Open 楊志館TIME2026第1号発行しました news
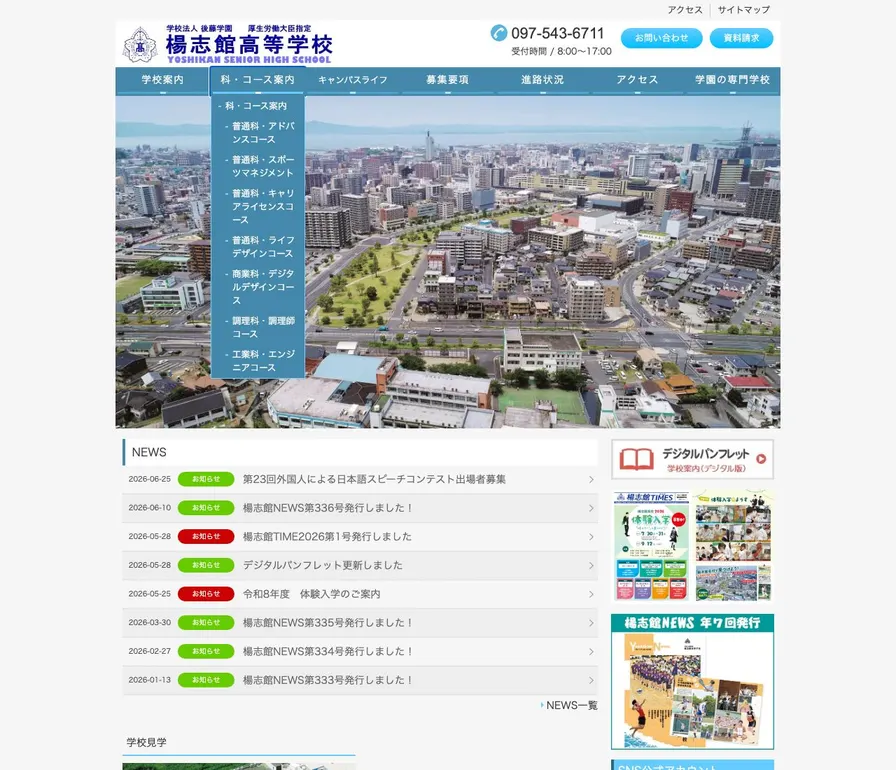The width and height of the screenshot is (896, 770). [x=327, y=537]
